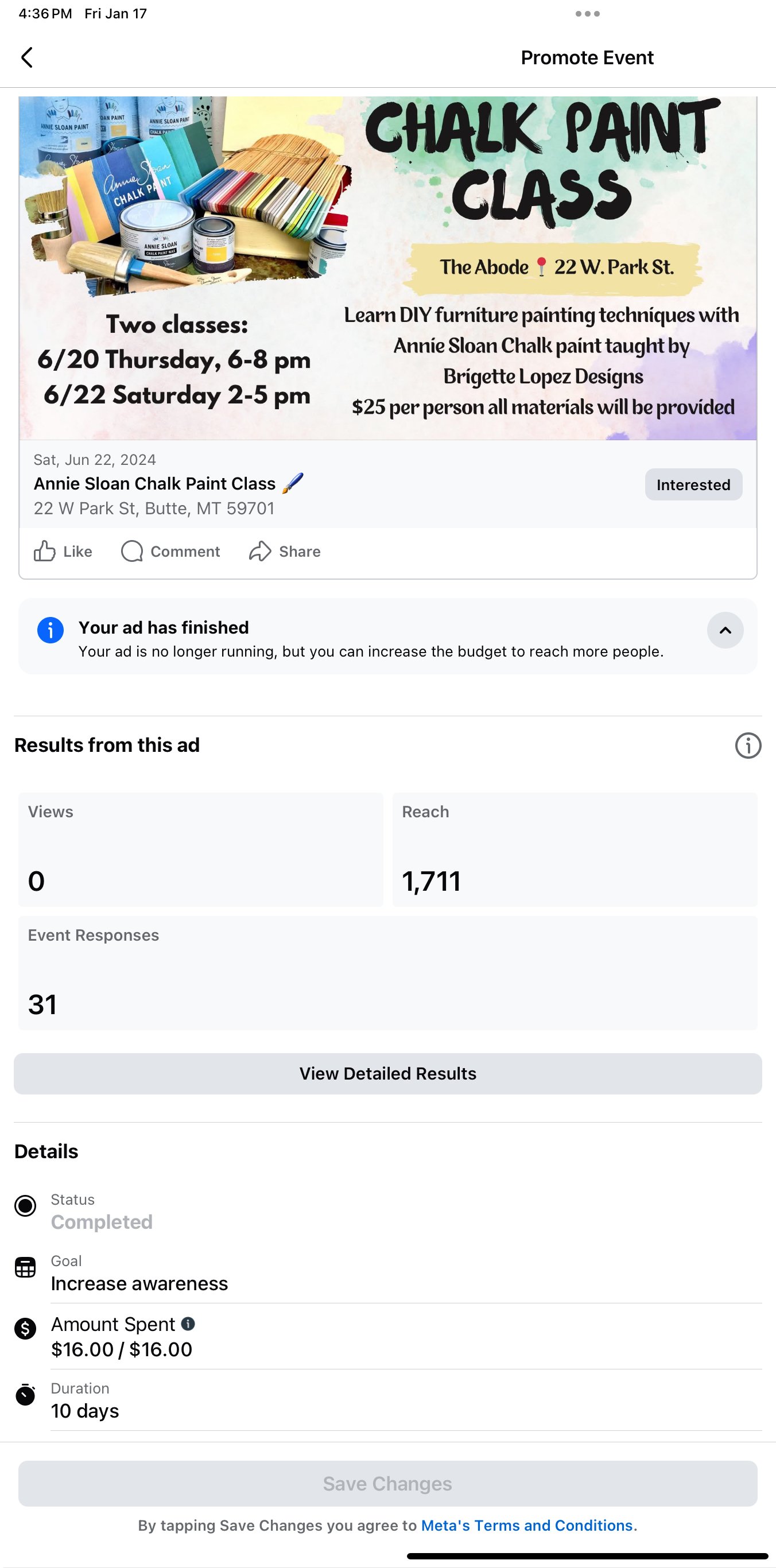Image resolution: width=776 pixels, height=1568 pixels.
Task: Tap the Event Responses 31 card
Action: (x=387, y=973)
